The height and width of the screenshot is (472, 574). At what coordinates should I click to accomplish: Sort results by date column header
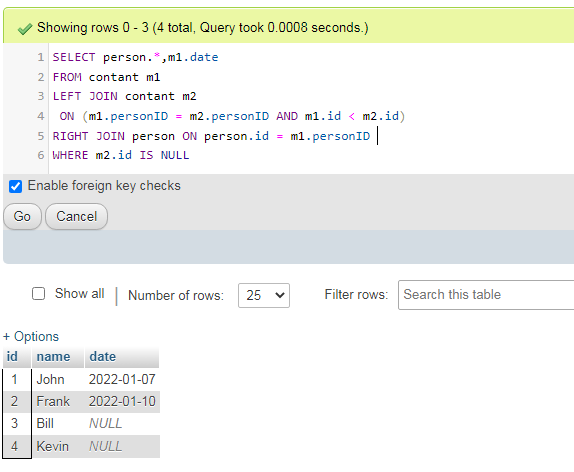coord(102,356)
